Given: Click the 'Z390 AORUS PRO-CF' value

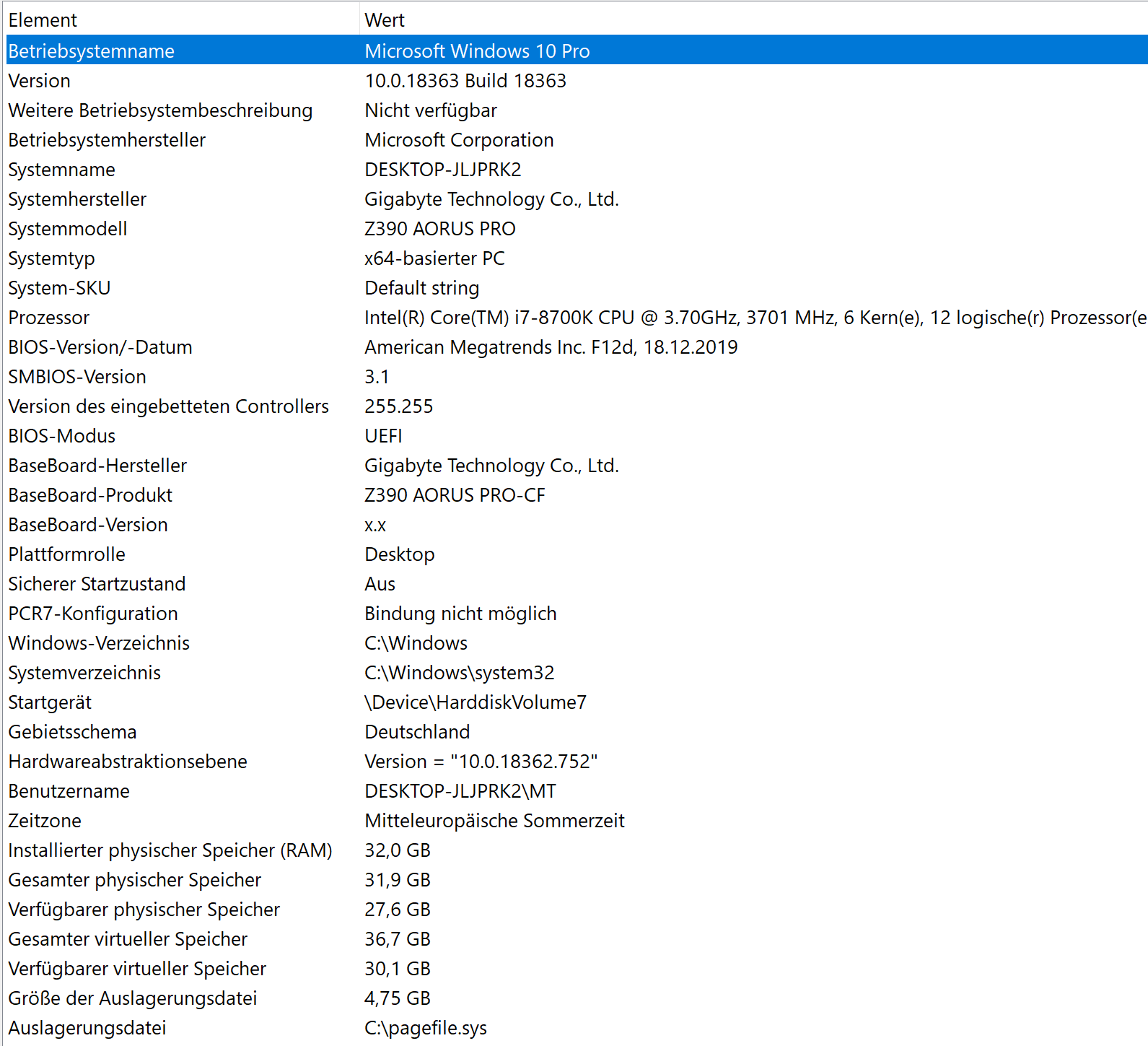Looking at the screenshot, I should point(455,495).
